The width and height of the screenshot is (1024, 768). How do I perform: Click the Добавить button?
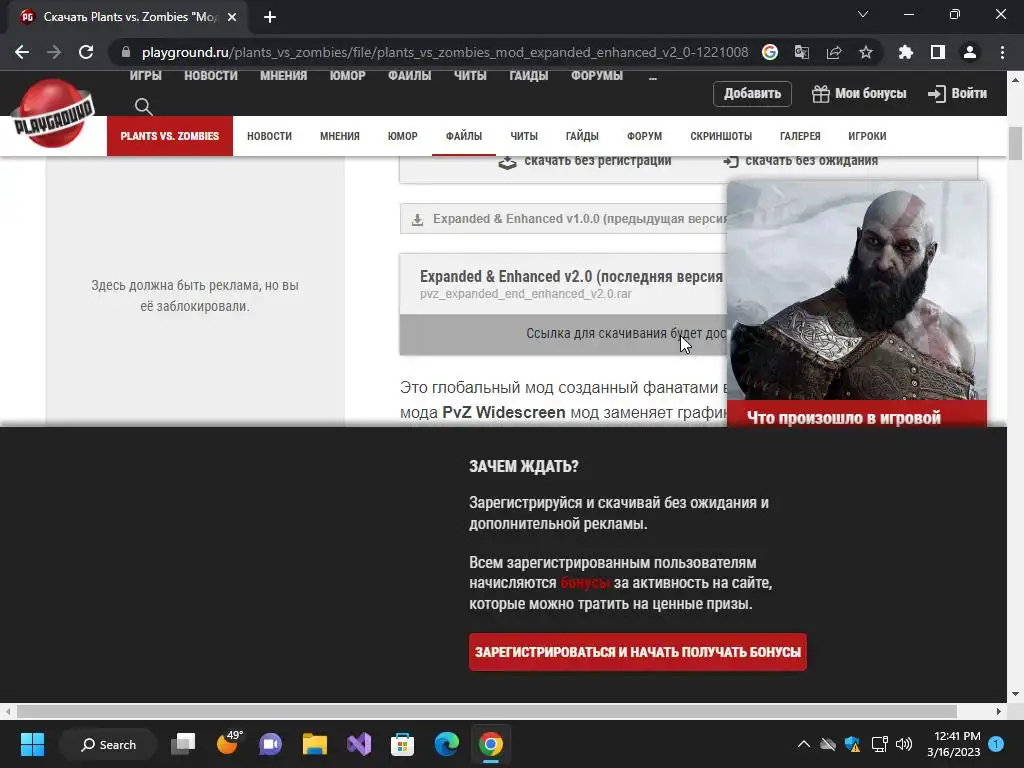(x=752, y=93)
